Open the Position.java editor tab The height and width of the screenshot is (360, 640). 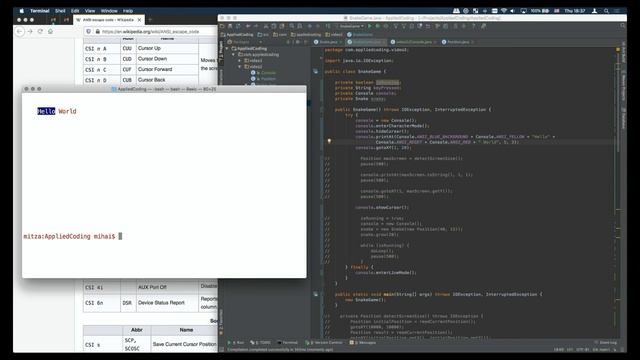458,42
